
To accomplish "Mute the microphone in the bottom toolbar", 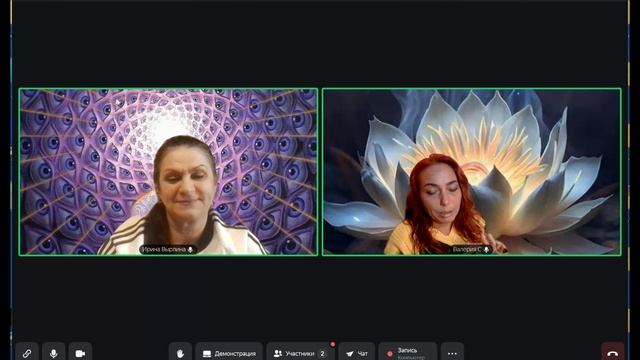I will [53, 352].
